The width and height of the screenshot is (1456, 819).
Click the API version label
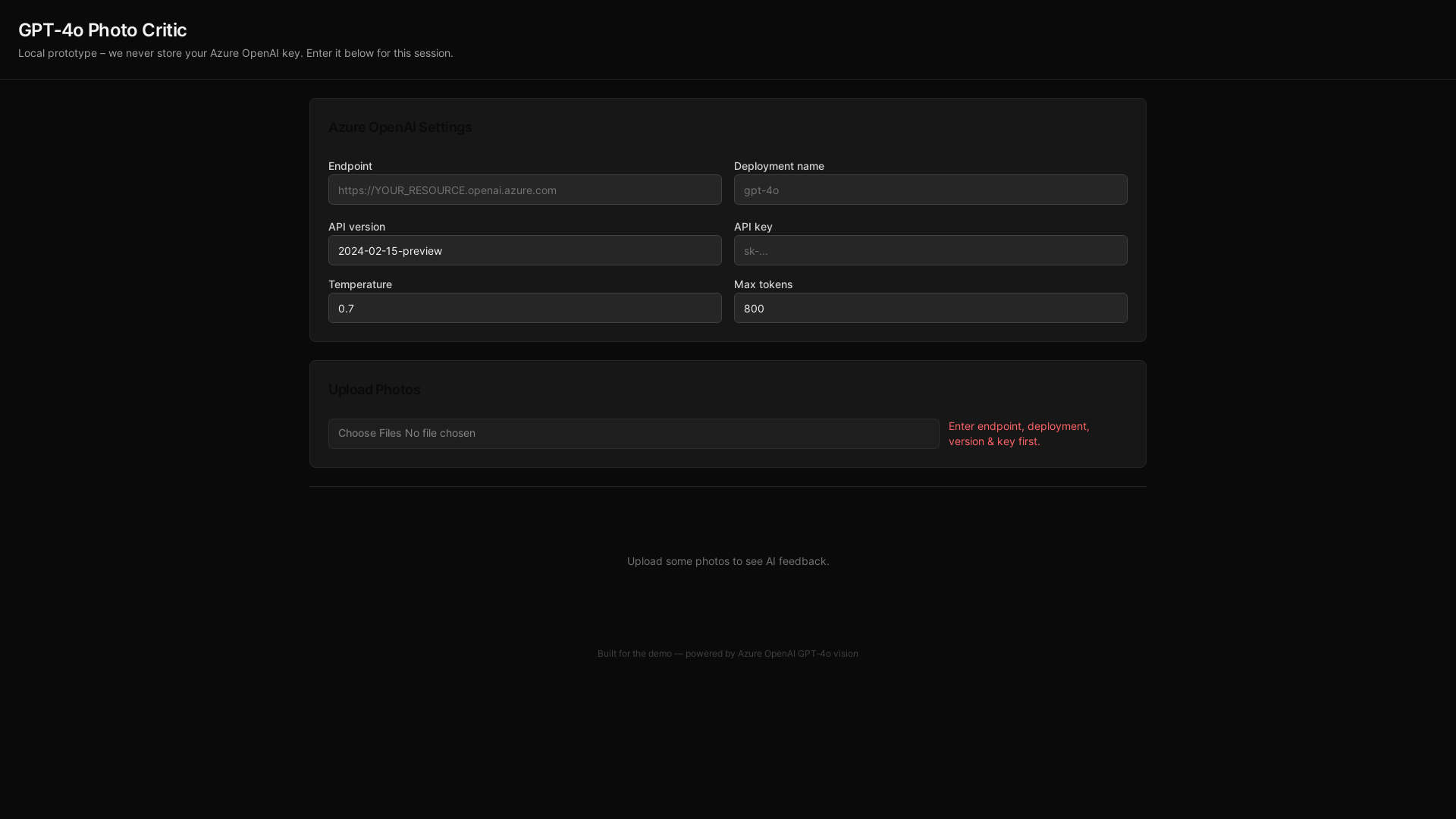tap(356, 227)
